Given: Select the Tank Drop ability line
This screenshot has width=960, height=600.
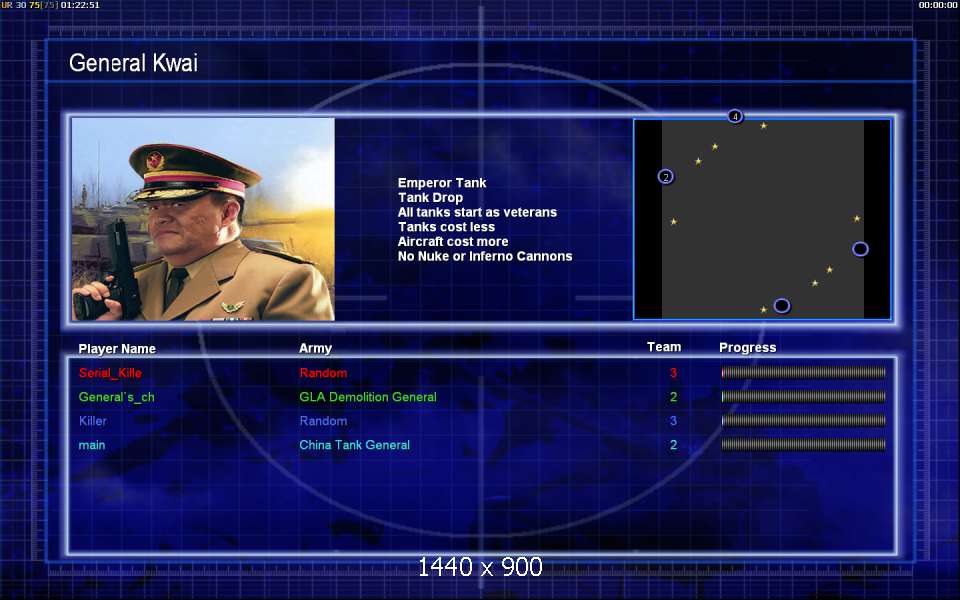Looking at the screenshot, I should (x=430, y=198).
